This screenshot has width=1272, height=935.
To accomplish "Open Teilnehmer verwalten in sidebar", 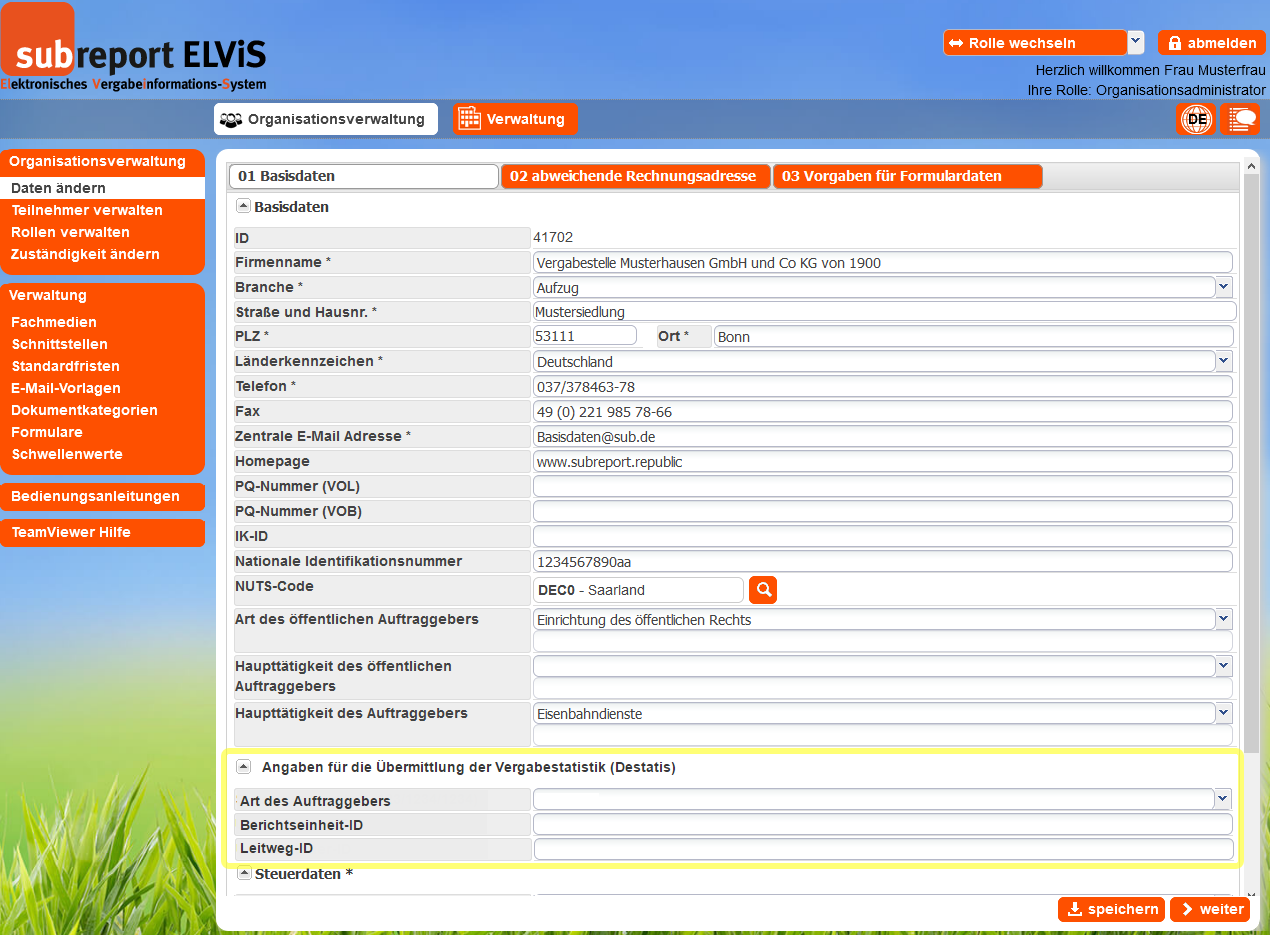I will [x=87, y=210].
